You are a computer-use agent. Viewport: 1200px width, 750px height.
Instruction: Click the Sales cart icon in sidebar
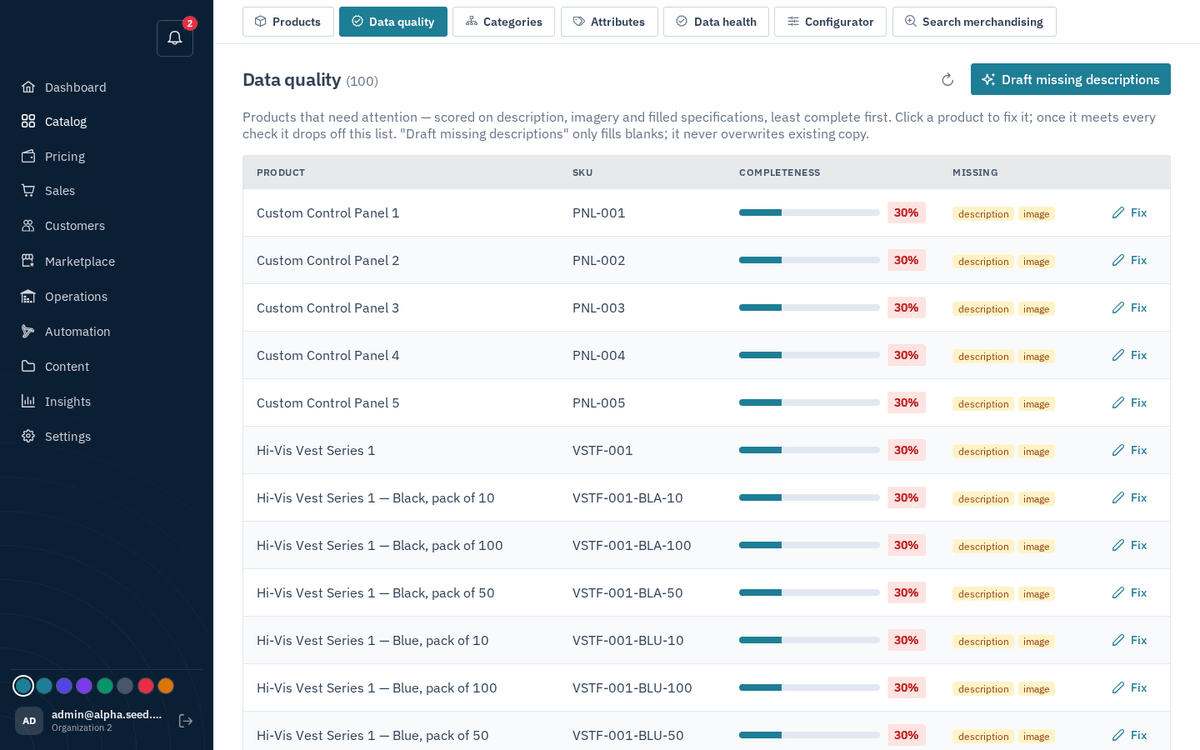coord(28,190)
